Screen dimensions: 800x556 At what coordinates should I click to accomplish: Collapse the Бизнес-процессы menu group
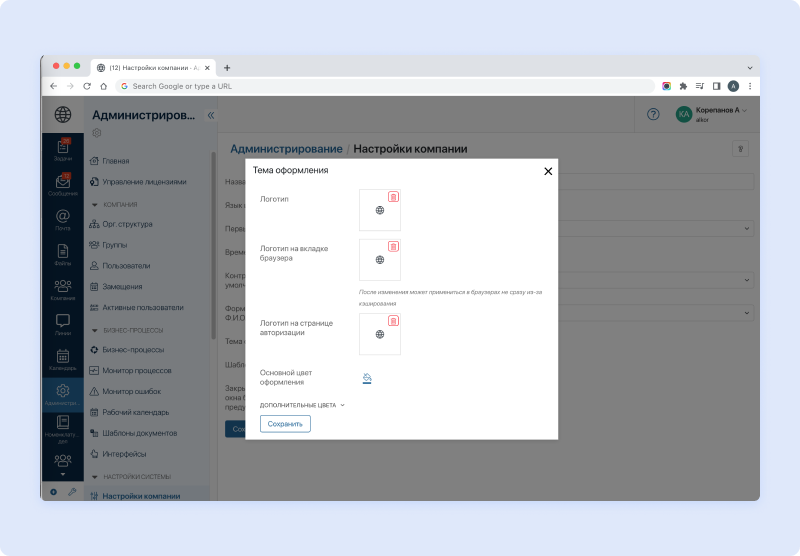(94, 330)
